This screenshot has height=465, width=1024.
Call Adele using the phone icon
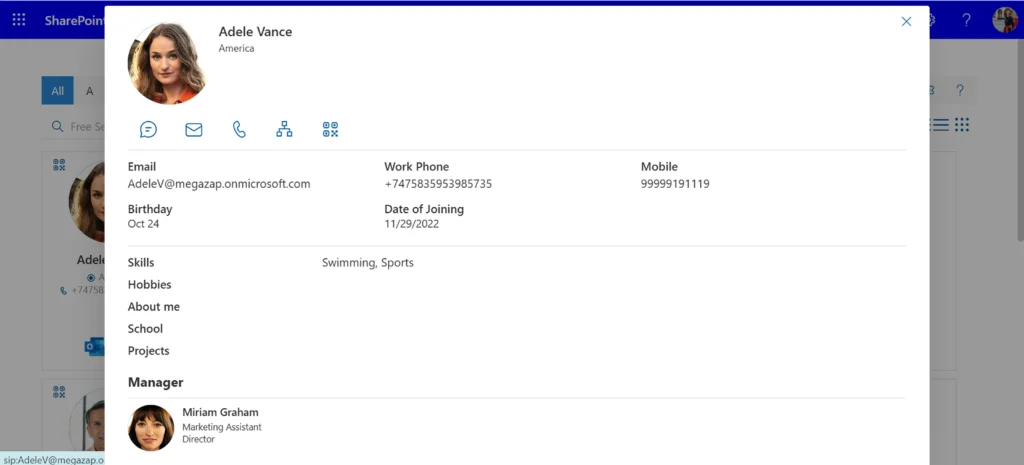[239, 129]
